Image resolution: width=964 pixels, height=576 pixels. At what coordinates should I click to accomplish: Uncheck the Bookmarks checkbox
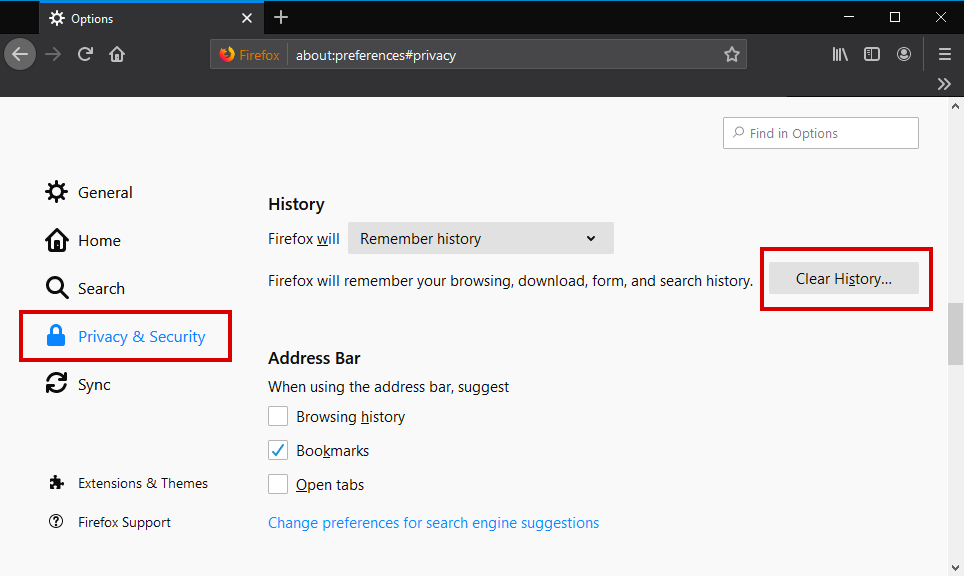coord(278,451)
